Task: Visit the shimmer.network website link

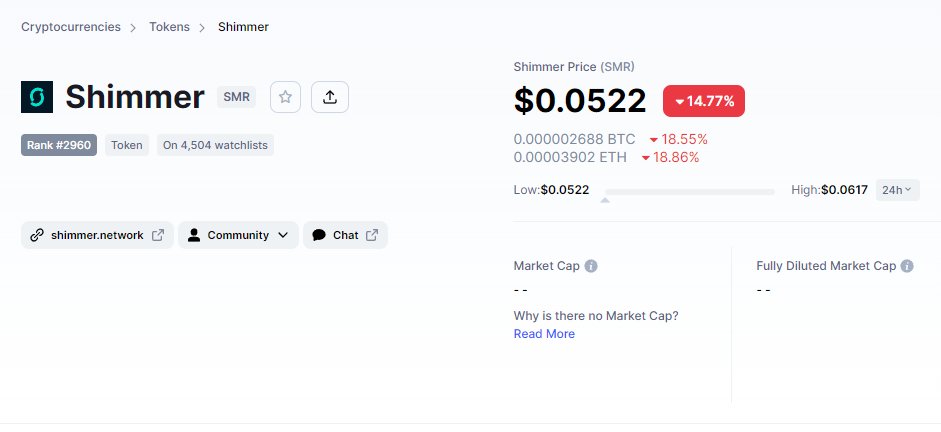Action: click(97, 235)
